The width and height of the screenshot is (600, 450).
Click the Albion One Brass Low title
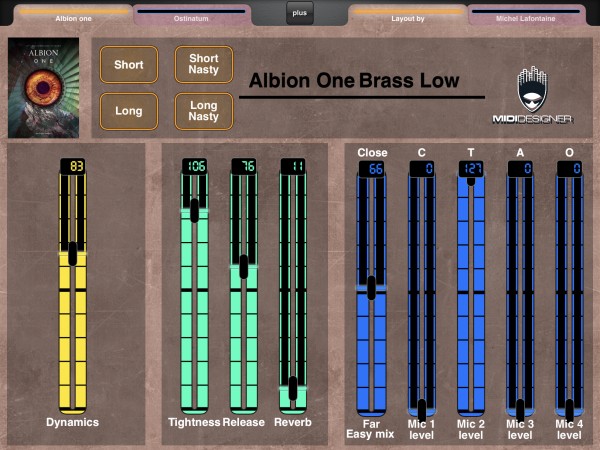point(354,81)
